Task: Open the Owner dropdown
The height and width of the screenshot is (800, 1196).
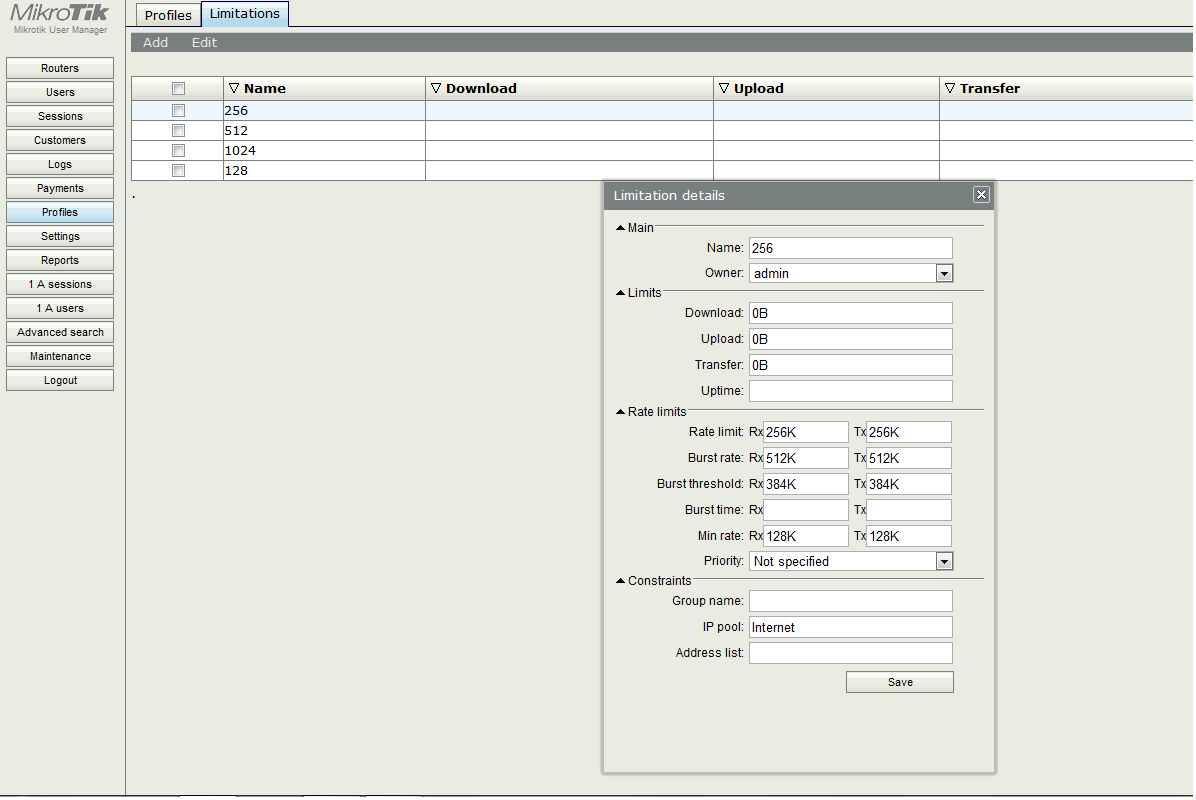Action: pyautogui.click(x=943, y=273)
